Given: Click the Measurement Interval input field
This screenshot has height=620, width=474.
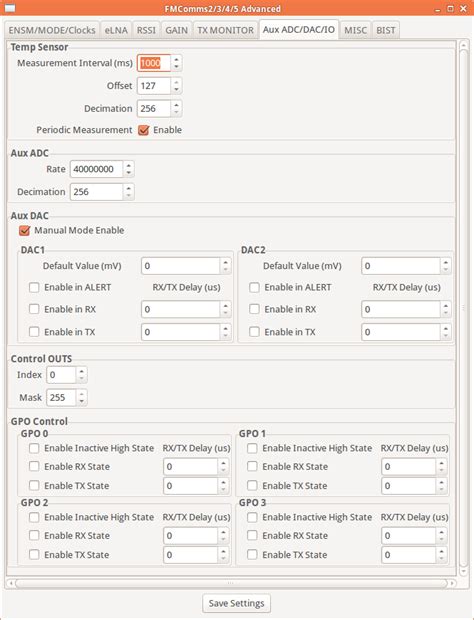Looking at the screenshot, I should coord(154,63).
